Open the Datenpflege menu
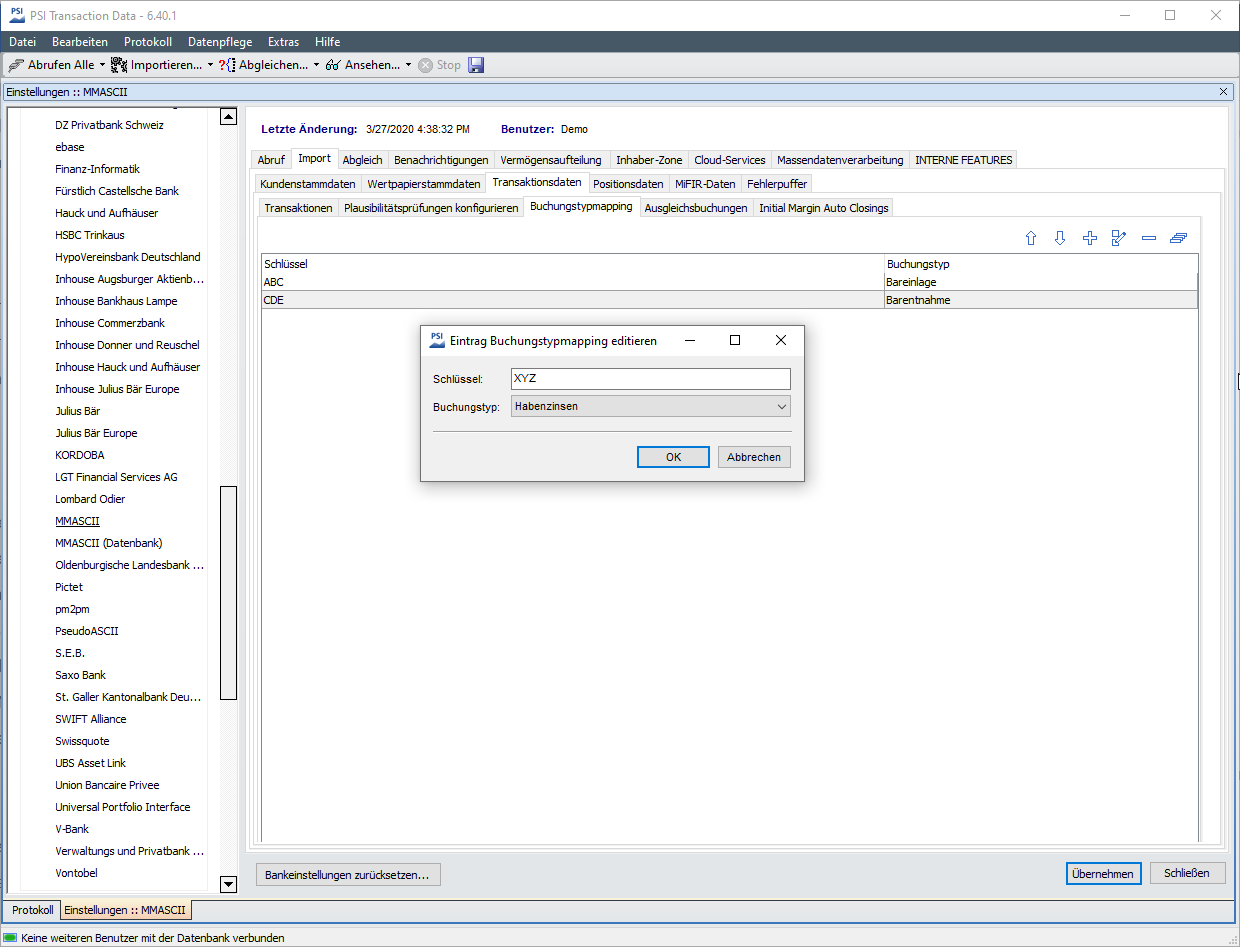This screenshot has height=947, width=1240. coord(220,42)
